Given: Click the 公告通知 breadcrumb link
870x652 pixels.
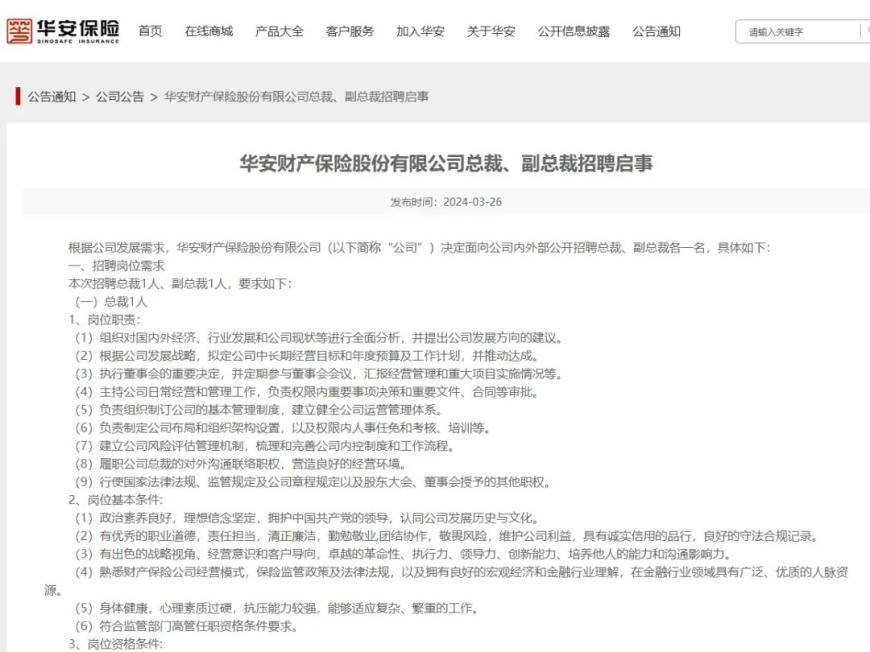Looking at the screenshot, I should pos(52,97).
